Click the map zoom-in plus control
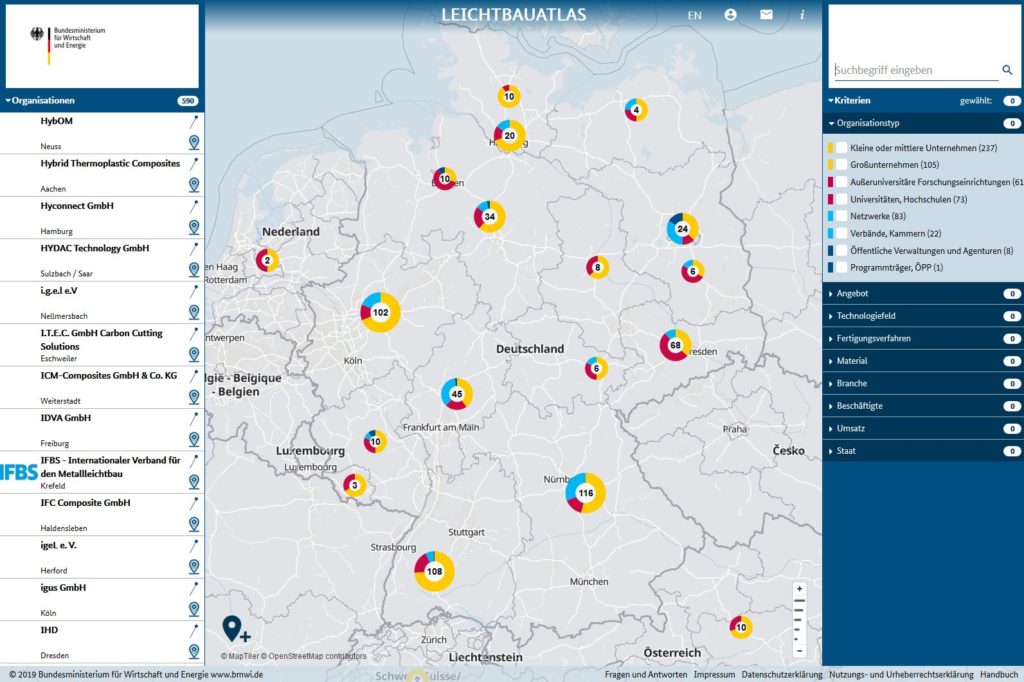Viewport: 1024px width, 682px height. (x=798, y=588)
